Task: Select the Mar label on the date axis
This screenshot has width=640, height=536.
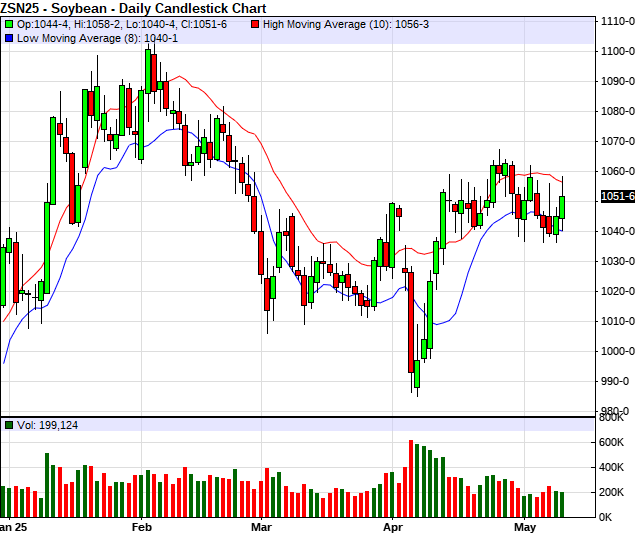Action: (x=262, y=526)
